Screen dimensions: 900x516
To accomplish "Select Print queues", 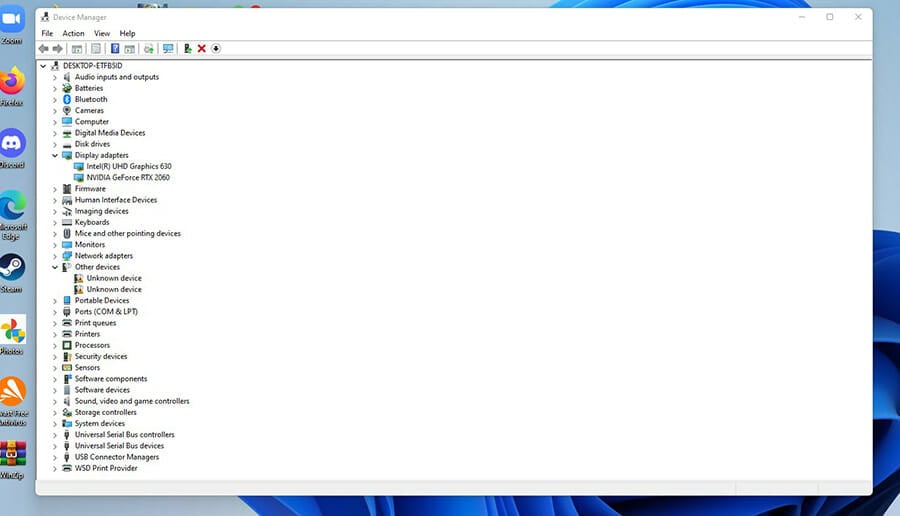I will (95, 323).
